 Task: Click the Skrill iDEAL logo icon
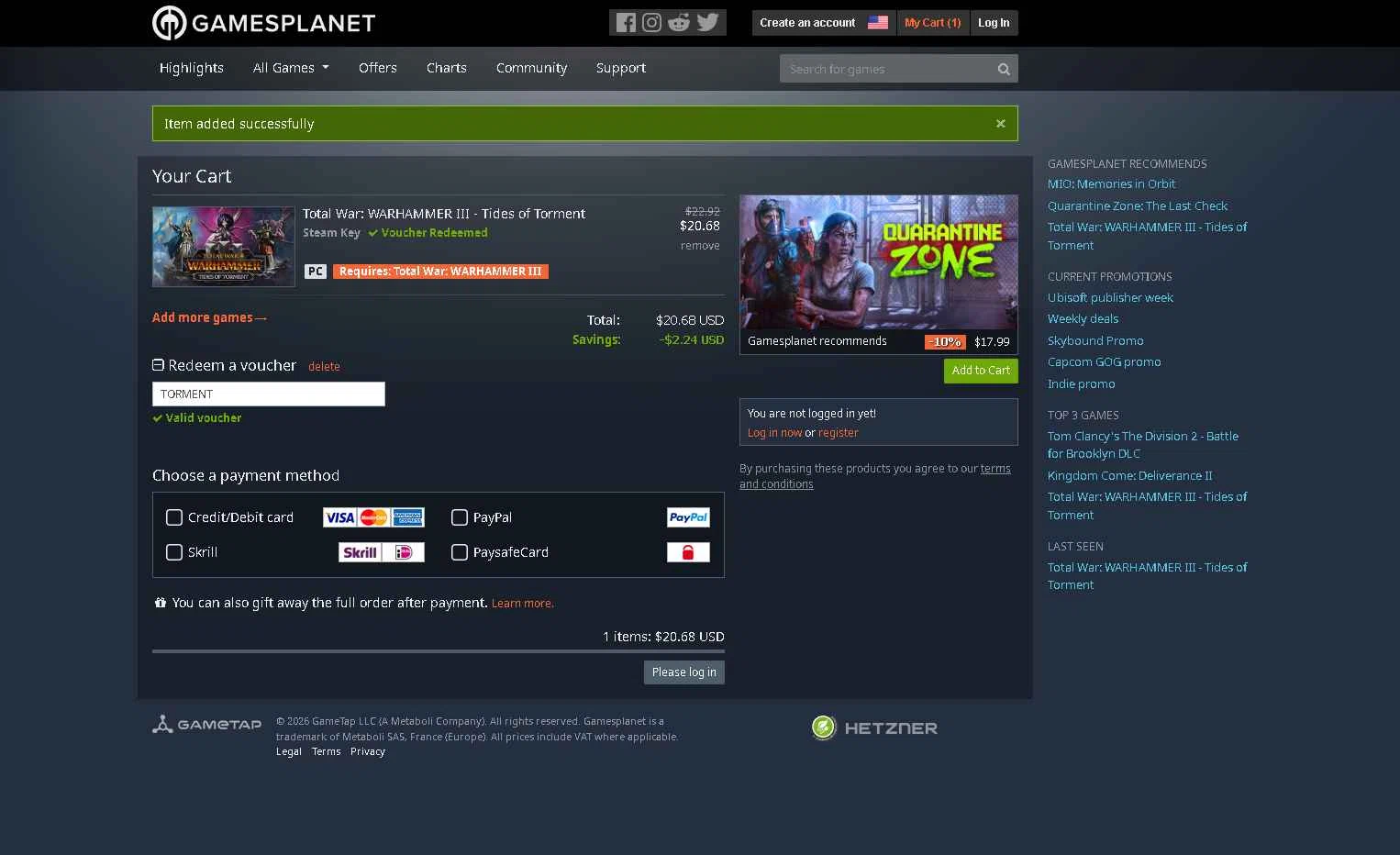click(382, 552)
